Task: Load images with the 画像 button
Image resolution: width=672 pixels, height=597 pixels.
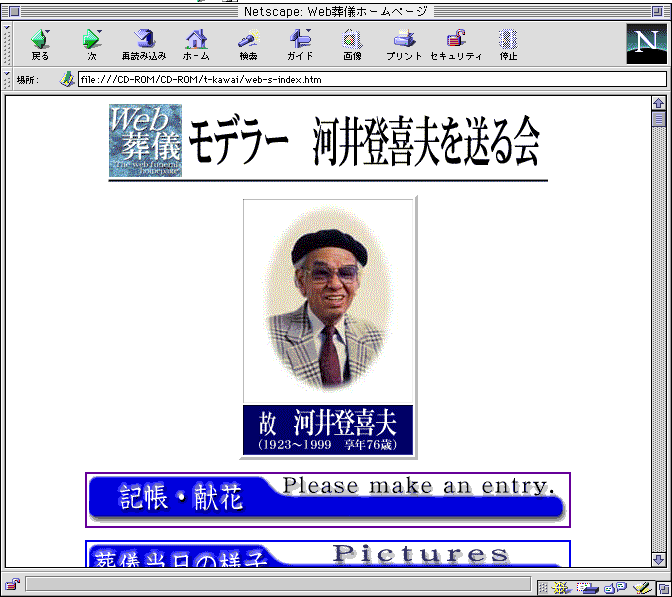Action: point(352,44)
